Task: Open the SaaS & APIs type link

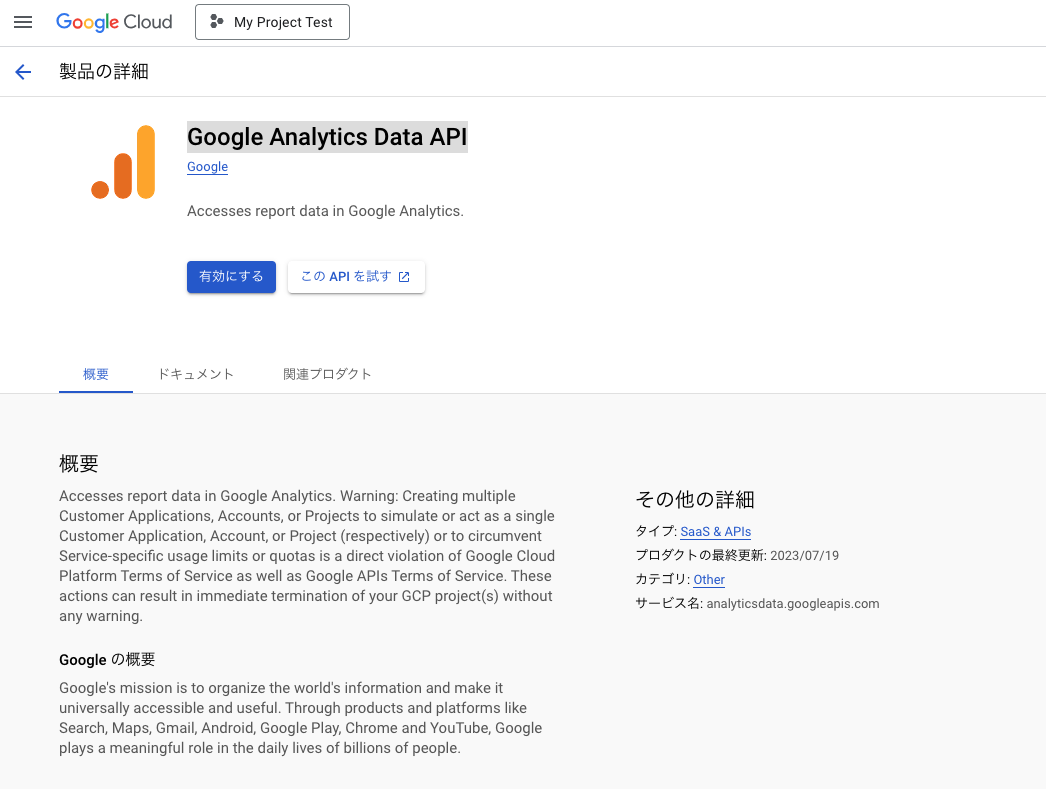Action: point(715,532)
